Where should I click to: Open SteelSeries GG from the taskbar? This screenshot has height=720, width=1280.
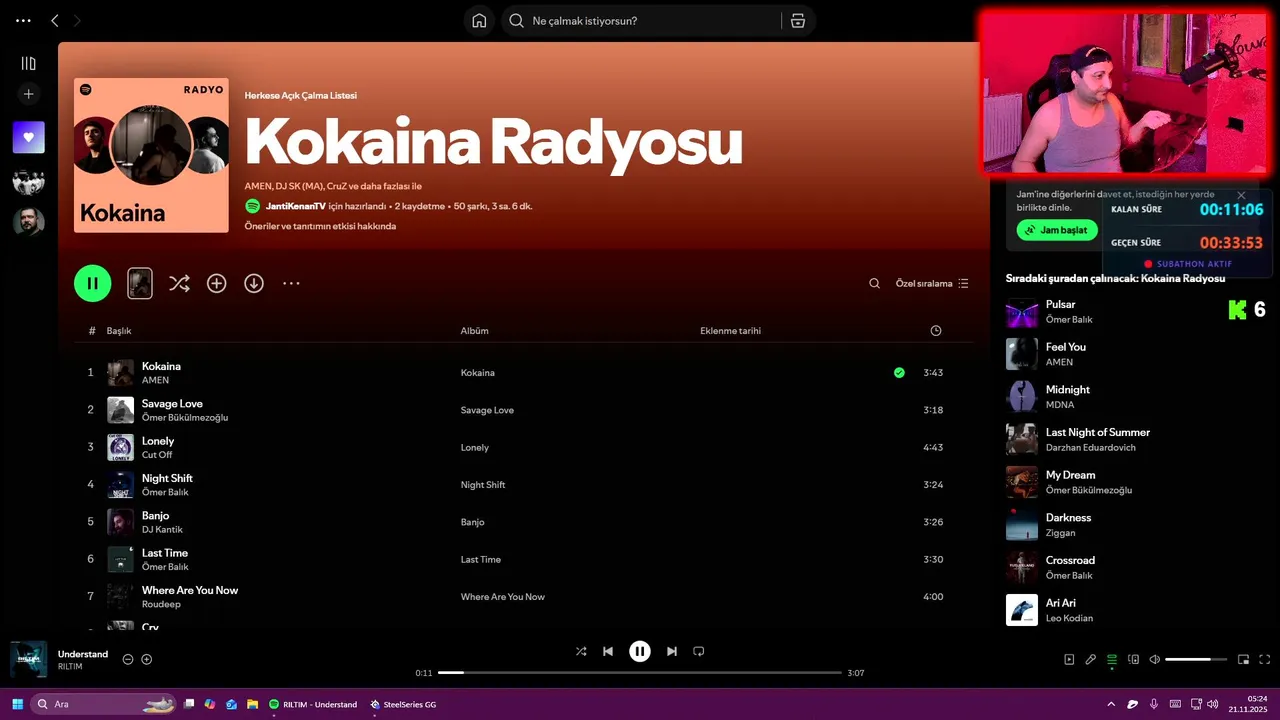[x=403, y=704]
